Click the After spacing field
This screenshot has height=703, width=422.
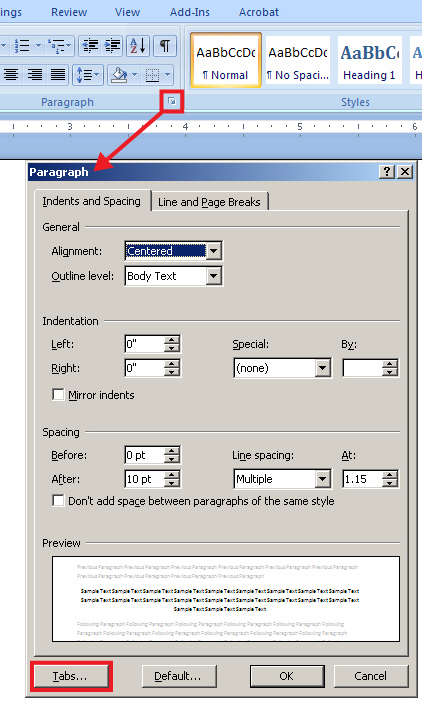[145, 479]
